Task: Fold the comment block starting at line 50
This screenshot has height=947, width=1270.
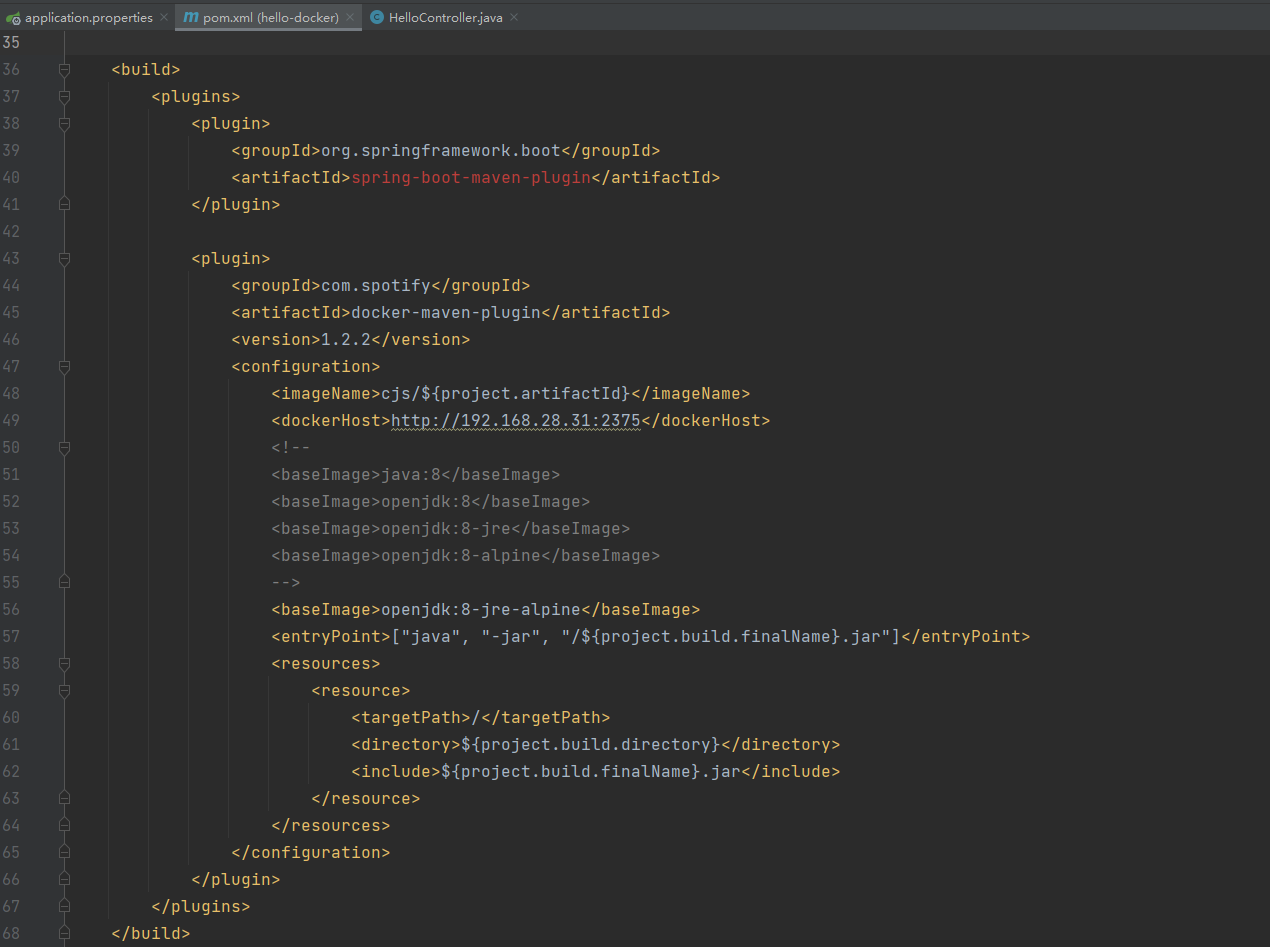Action: coord(65,448)
